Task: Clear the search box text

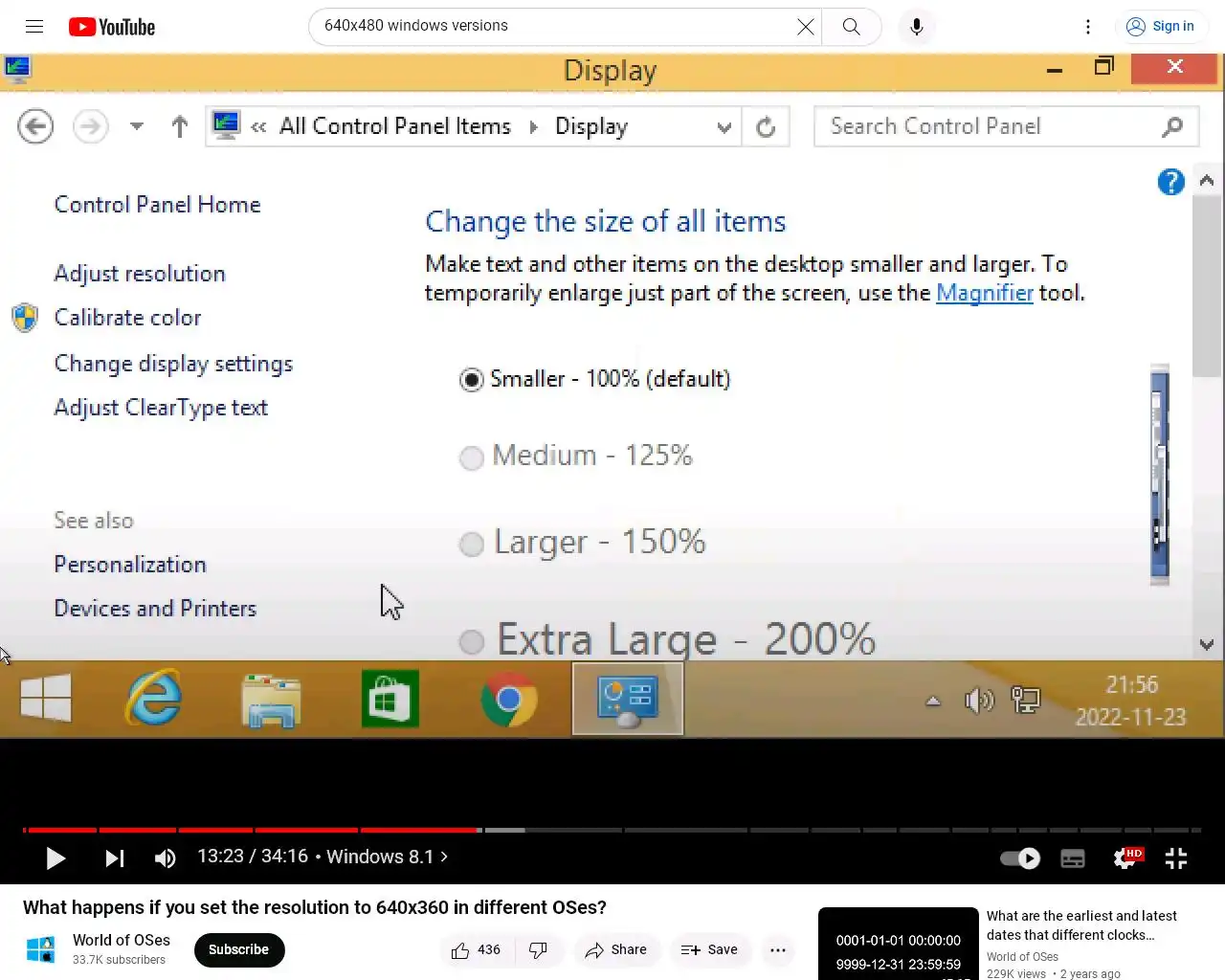Action: pyautogui.click(x=806, y=27)
